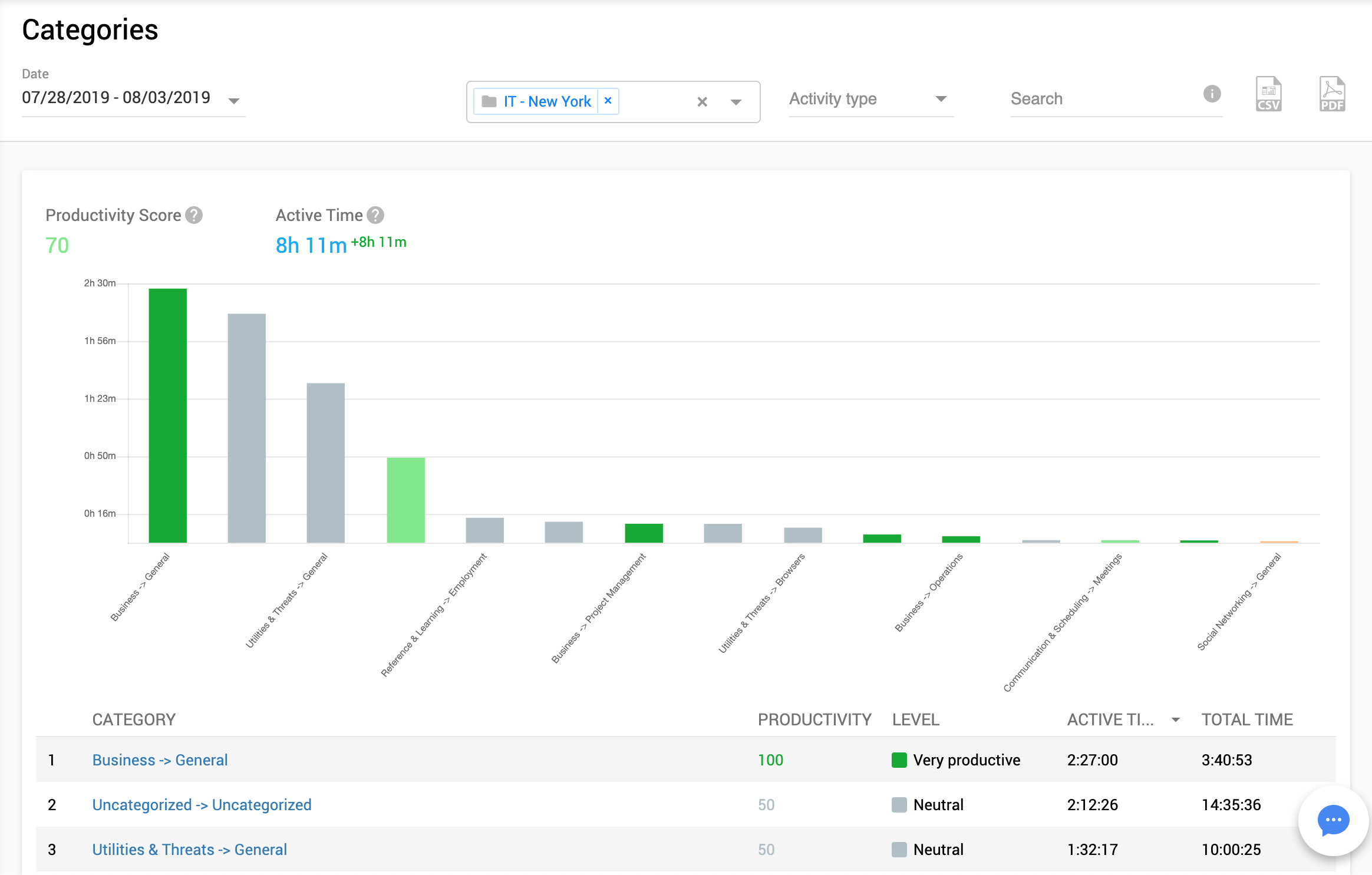Open Utilities & Threats -> General link

tap(189, 850)
